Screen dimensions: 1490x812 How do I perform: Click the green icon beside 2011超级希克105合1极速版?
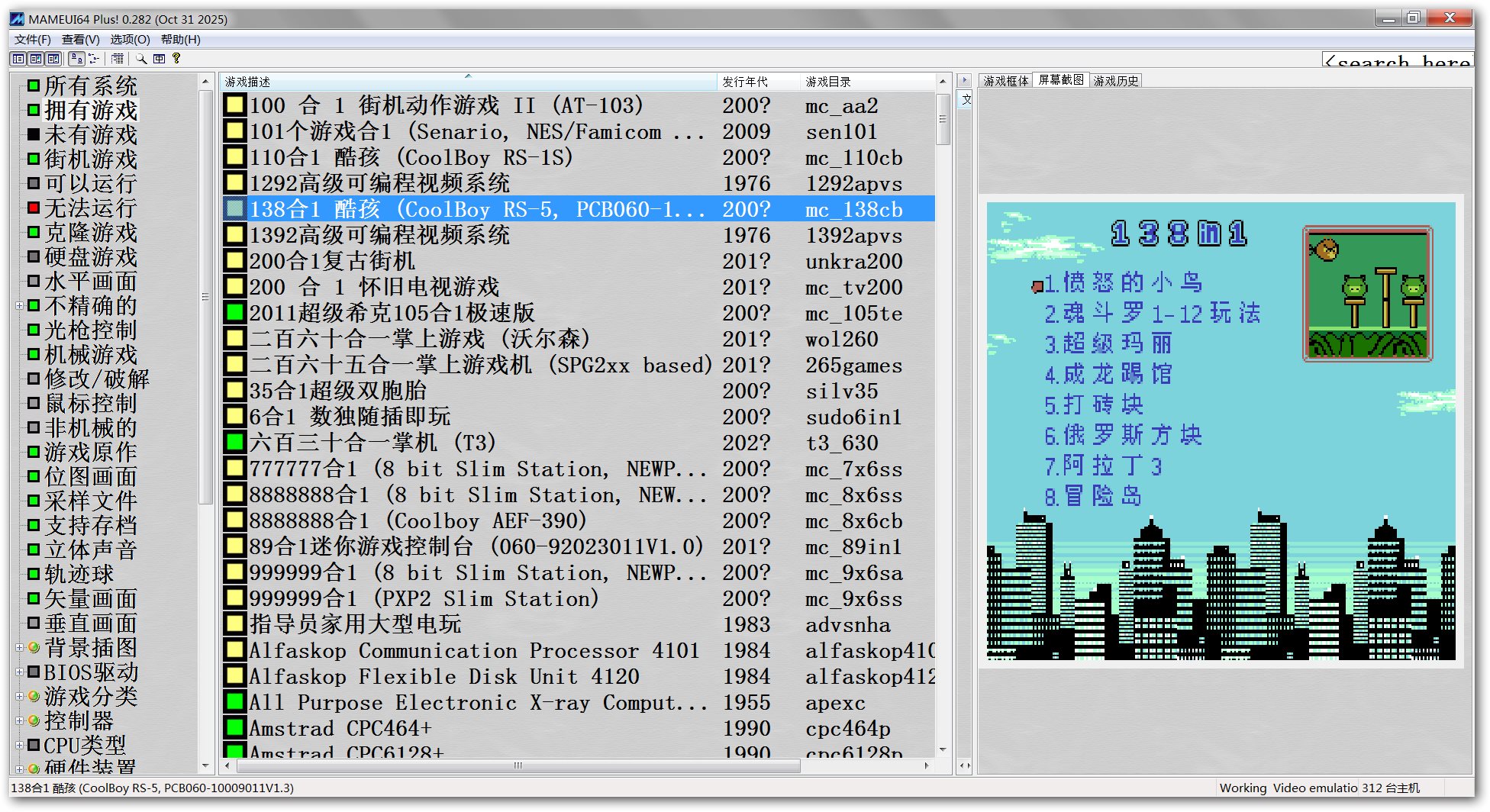coord(235,312)
